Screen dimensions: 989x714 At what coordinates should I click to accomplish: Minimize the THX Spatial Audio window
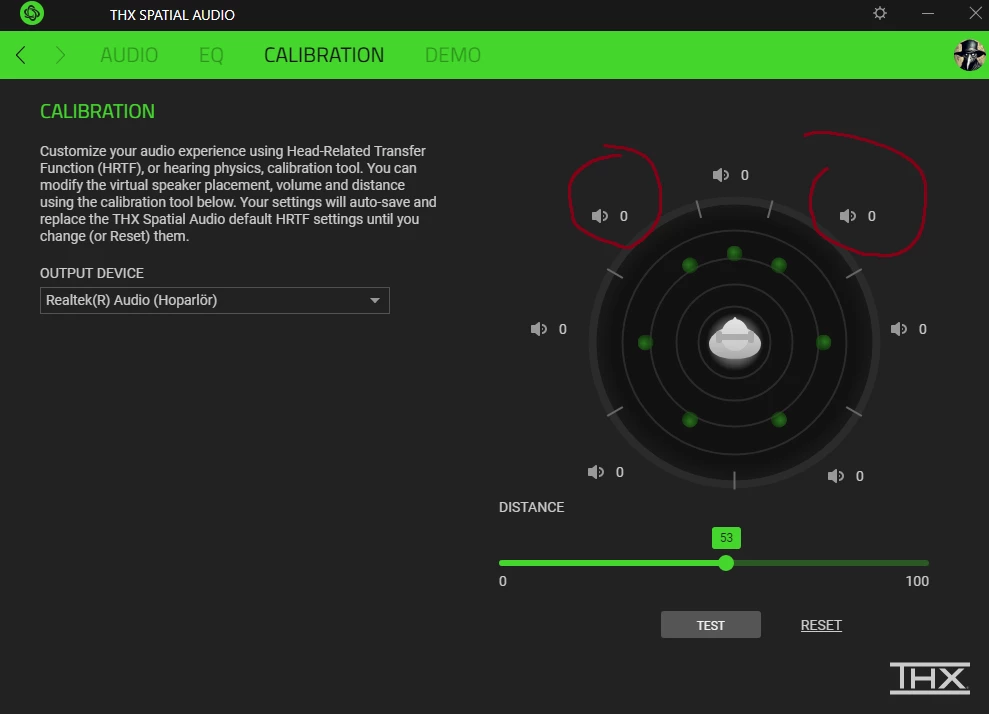927,13
